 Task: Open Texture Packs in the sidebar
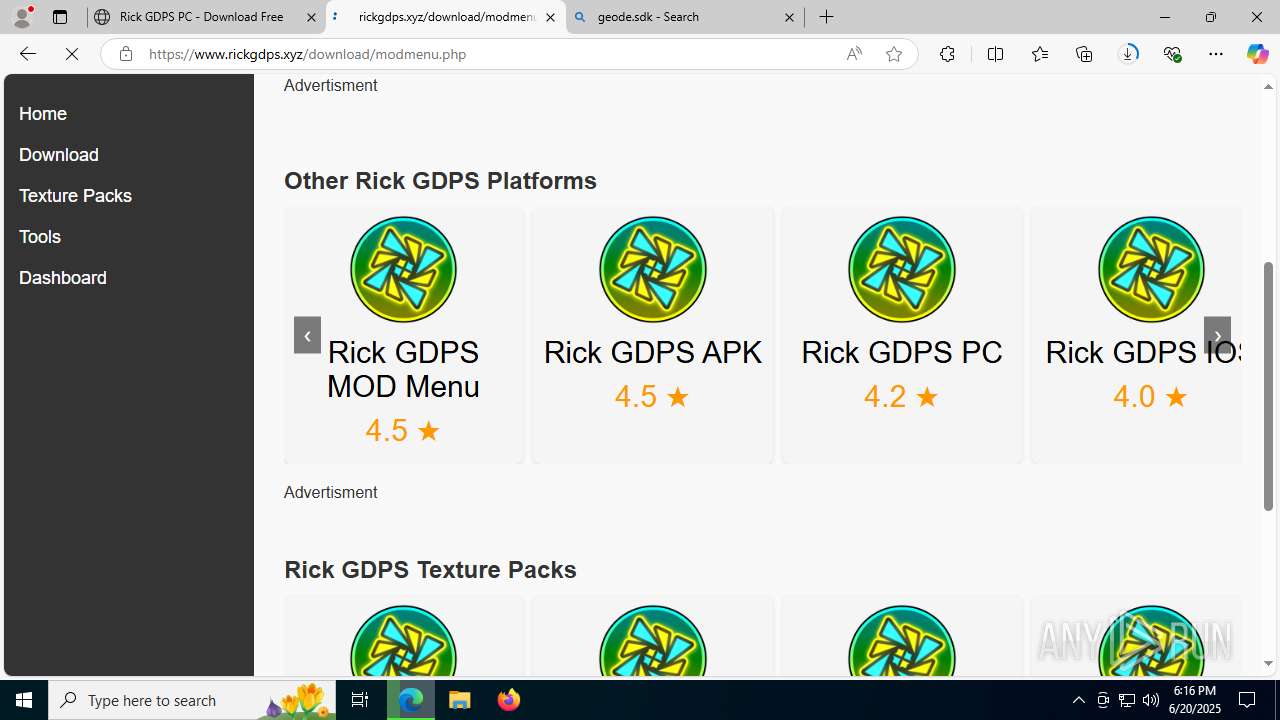click(x=75, y=196)
